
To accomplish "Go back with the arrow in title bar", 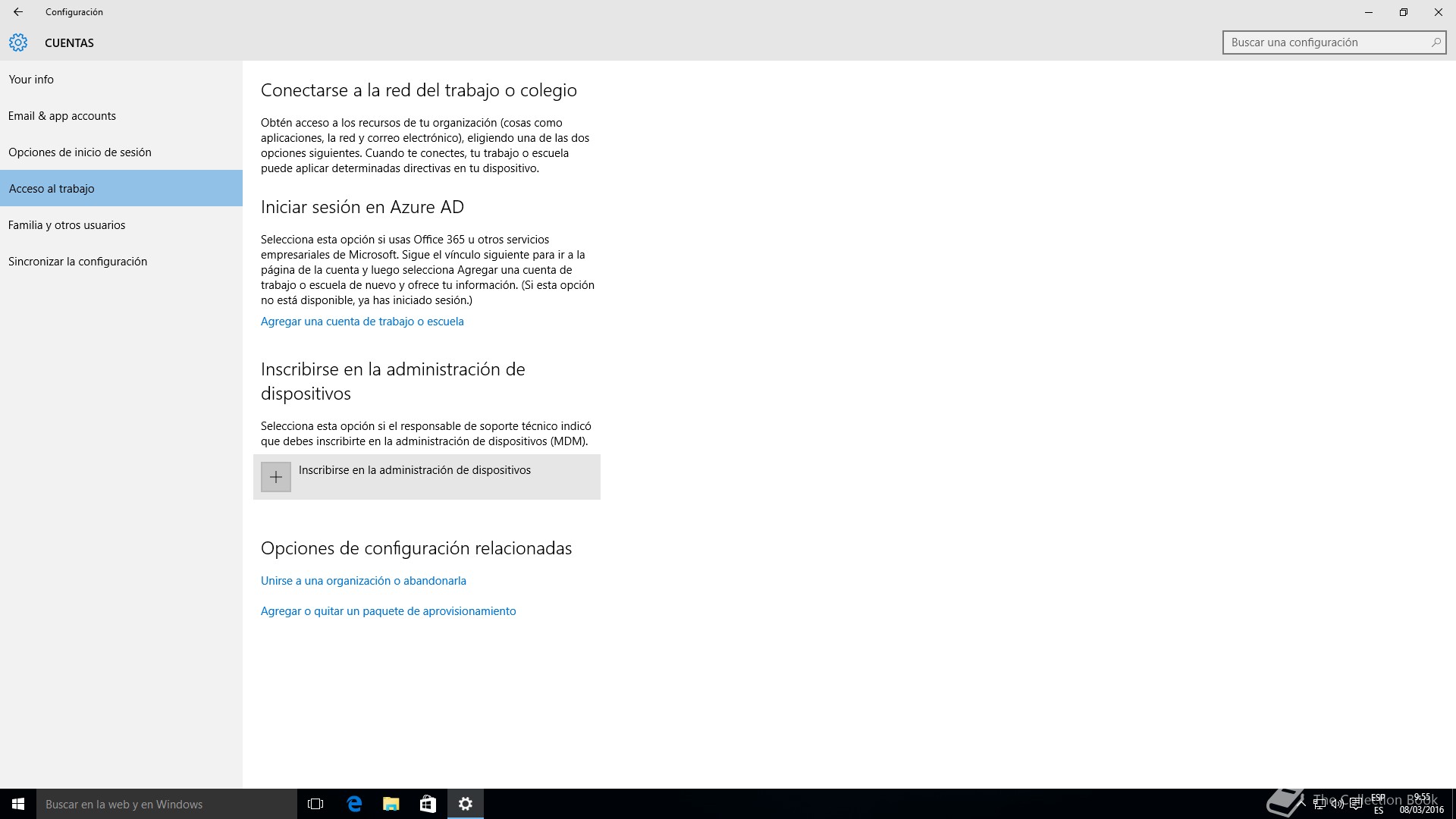I will pyautogui.click(x=18, y=11).
